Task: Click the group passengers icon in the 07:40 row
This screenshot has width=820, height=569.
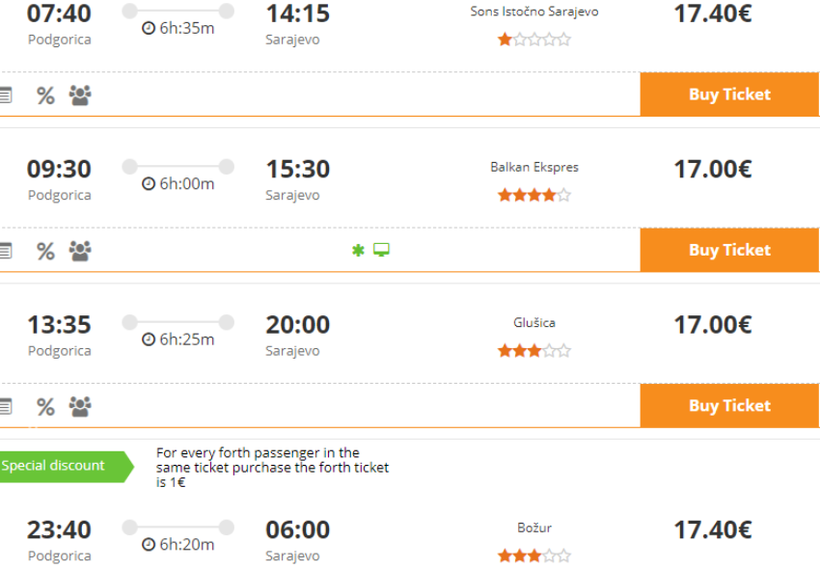Action: click(80, 95)
